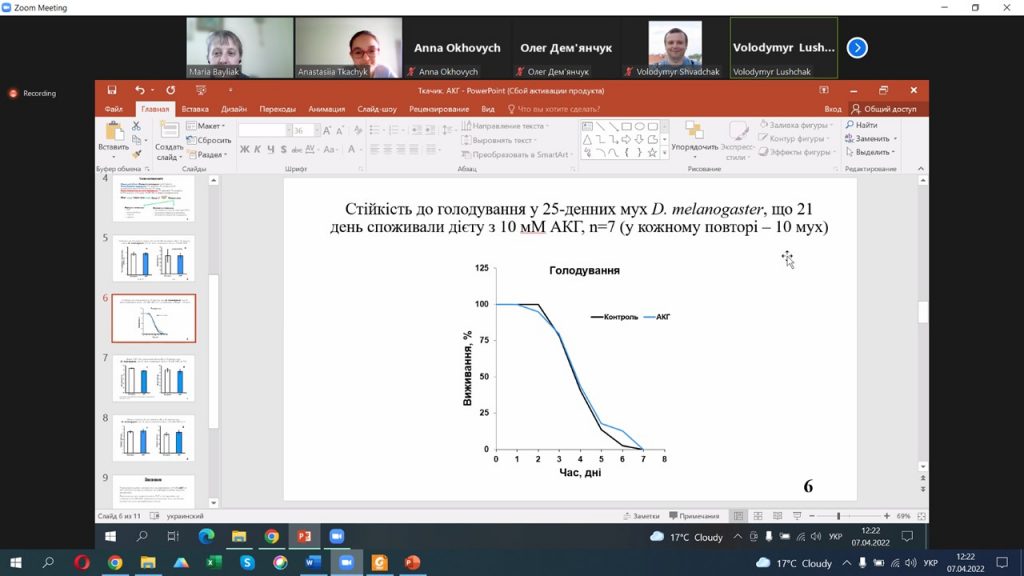The width and height of the screenshot is (1024, 576).
Task: Switch to slide sorter view icon
Action: coord(758,516)
